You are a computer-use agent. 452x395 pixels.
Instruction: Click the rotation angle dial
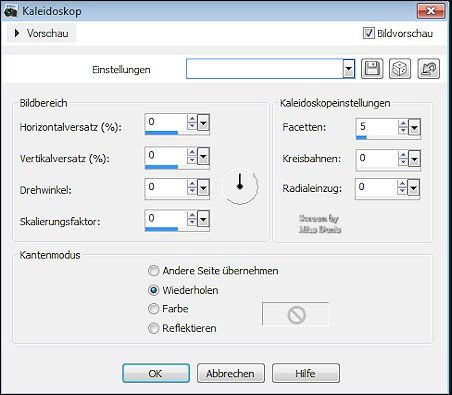[240, 186]
